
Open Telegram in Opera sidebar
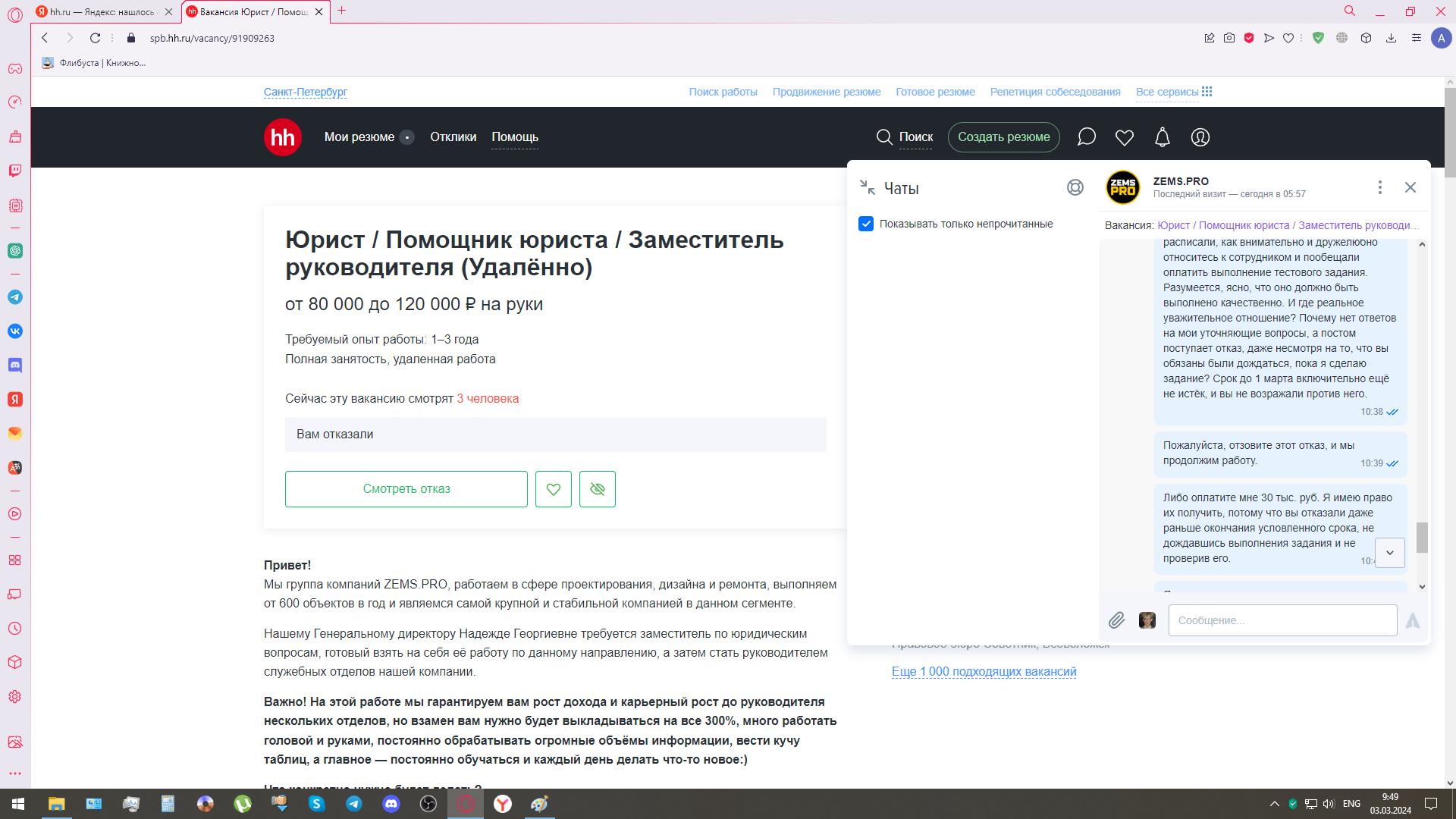pyautogui.click(x=15, y=297)
